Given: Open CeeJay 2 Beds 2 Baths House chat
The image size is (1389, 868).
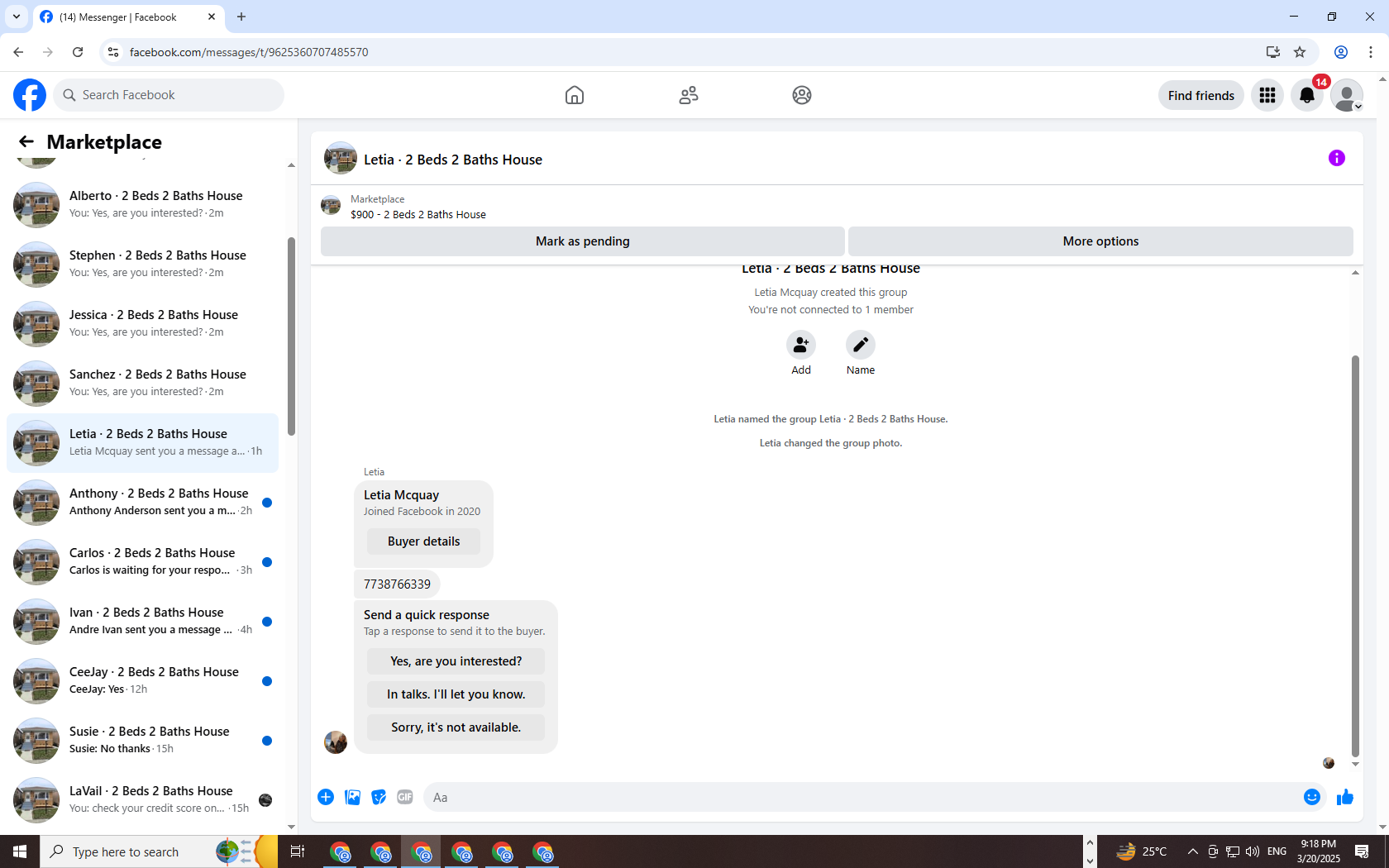Looking at the screenshot, I should pos(142,680).
